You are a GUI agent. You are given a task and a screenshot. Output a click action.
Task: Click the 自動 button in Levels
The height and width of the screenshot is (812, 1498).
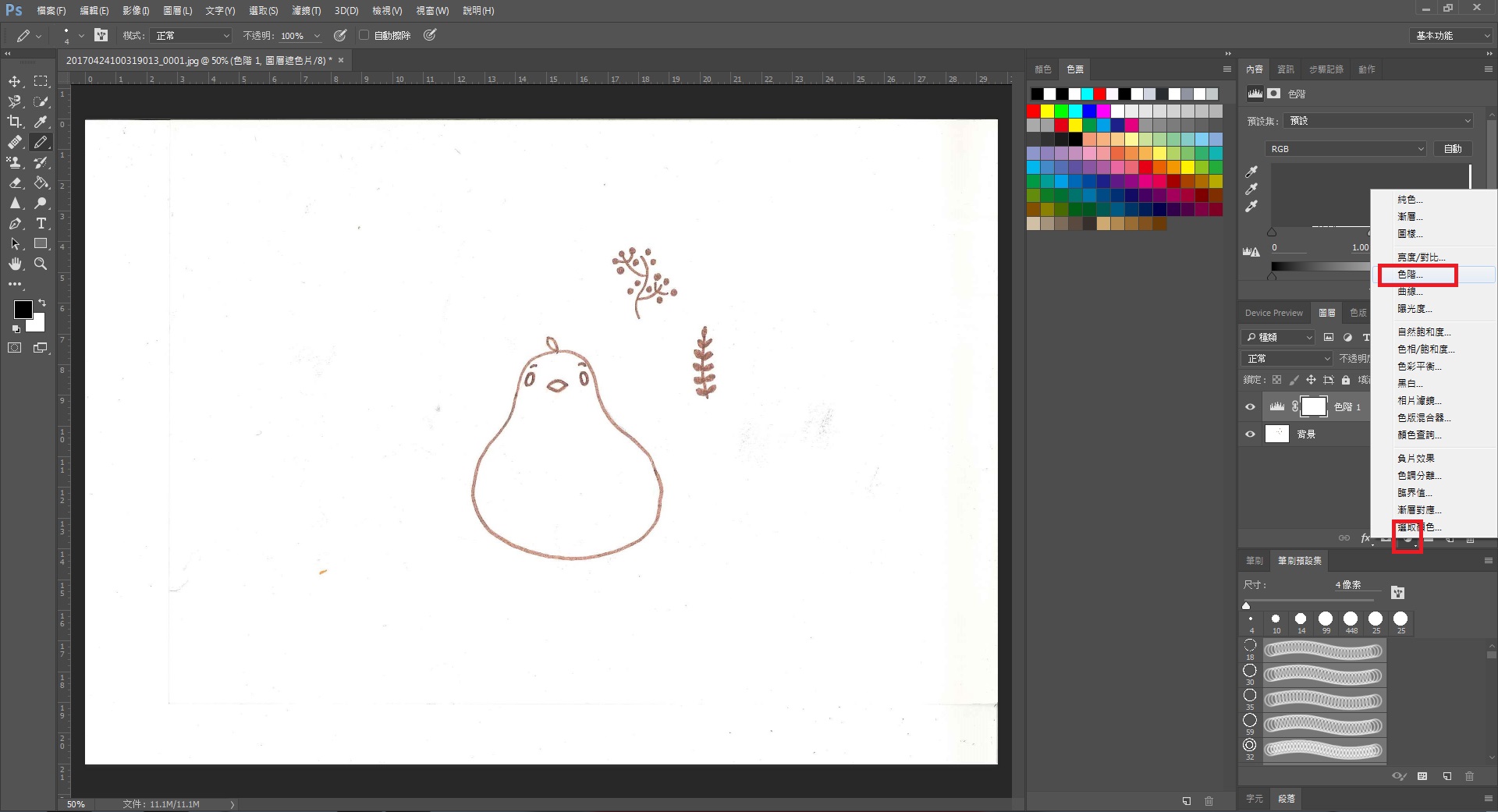click(x=1452, y=149)
